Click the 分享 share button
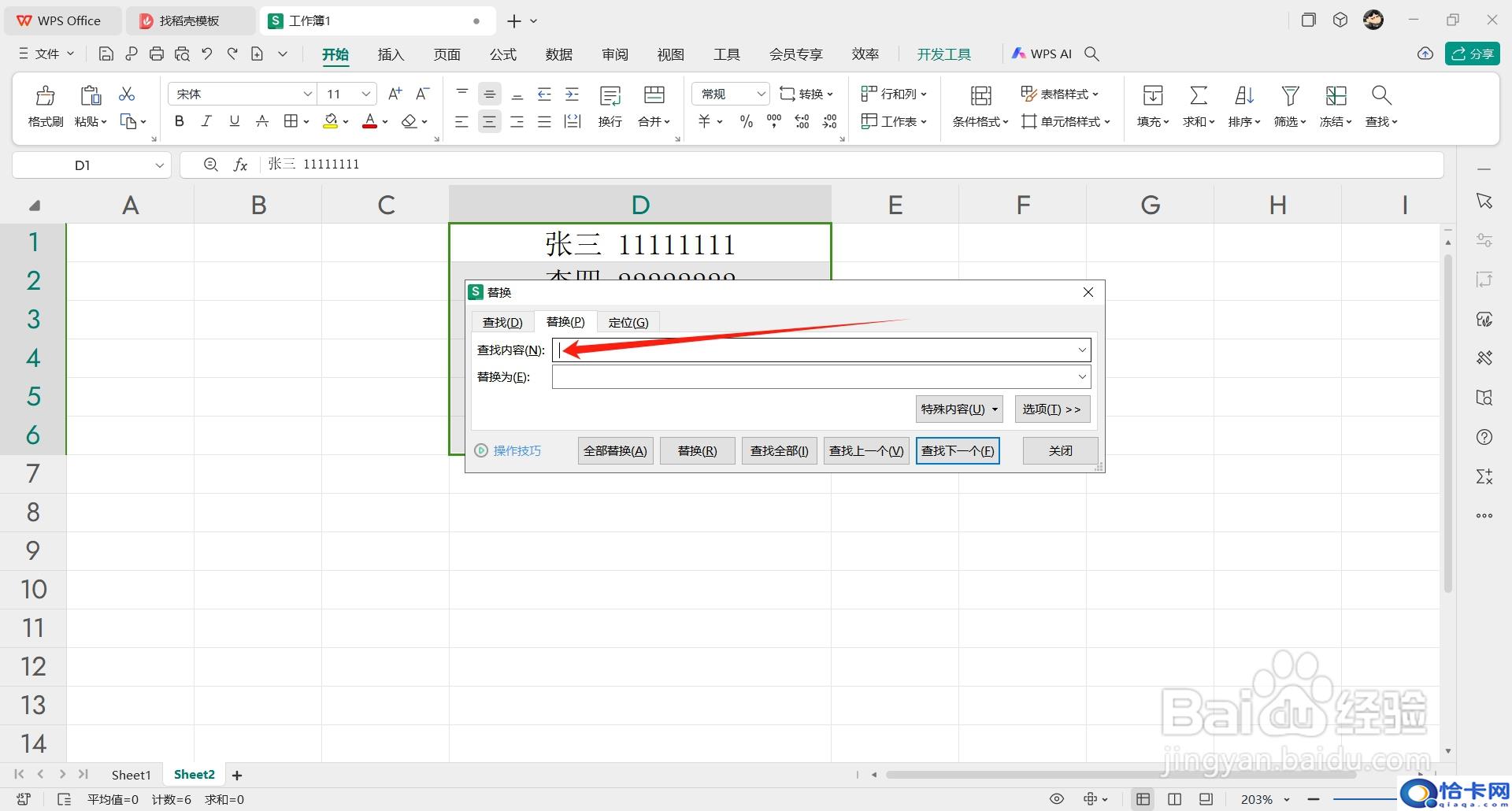 pos(1473,54)
